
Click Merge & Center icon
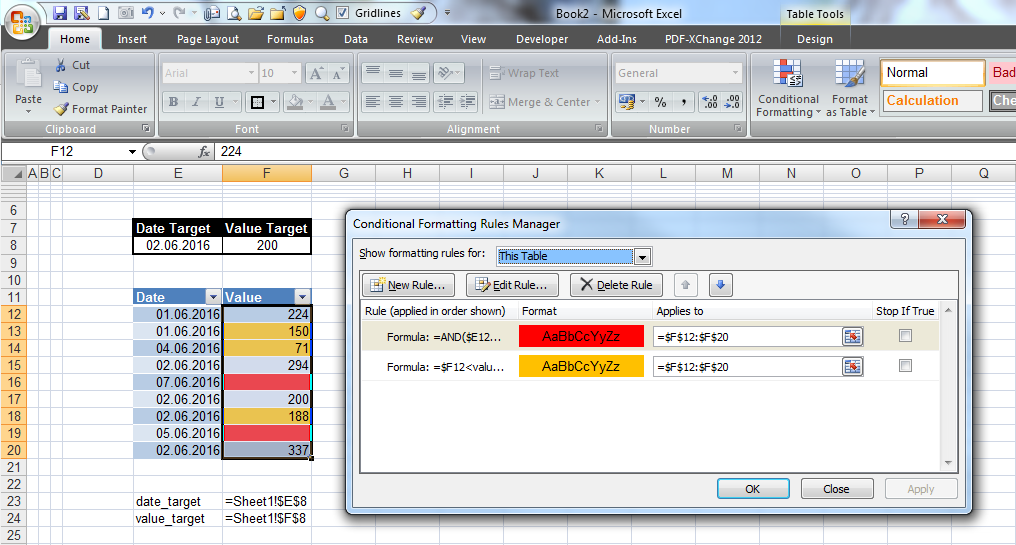coord(497,102)
